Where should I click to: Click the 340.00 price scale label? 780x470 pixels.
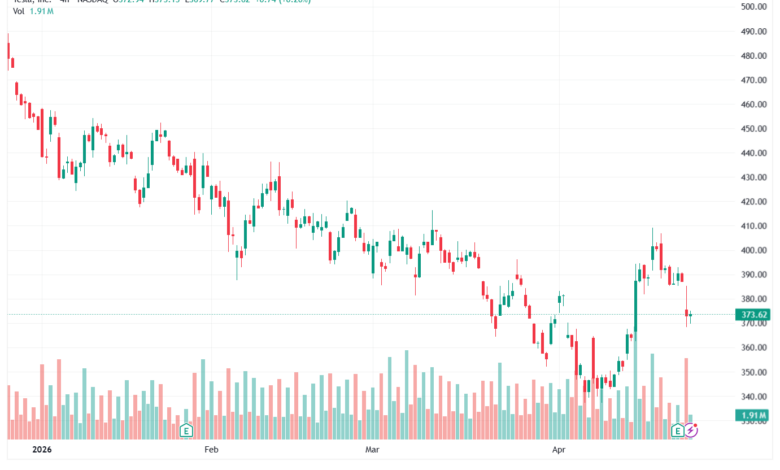pos(754,397)
